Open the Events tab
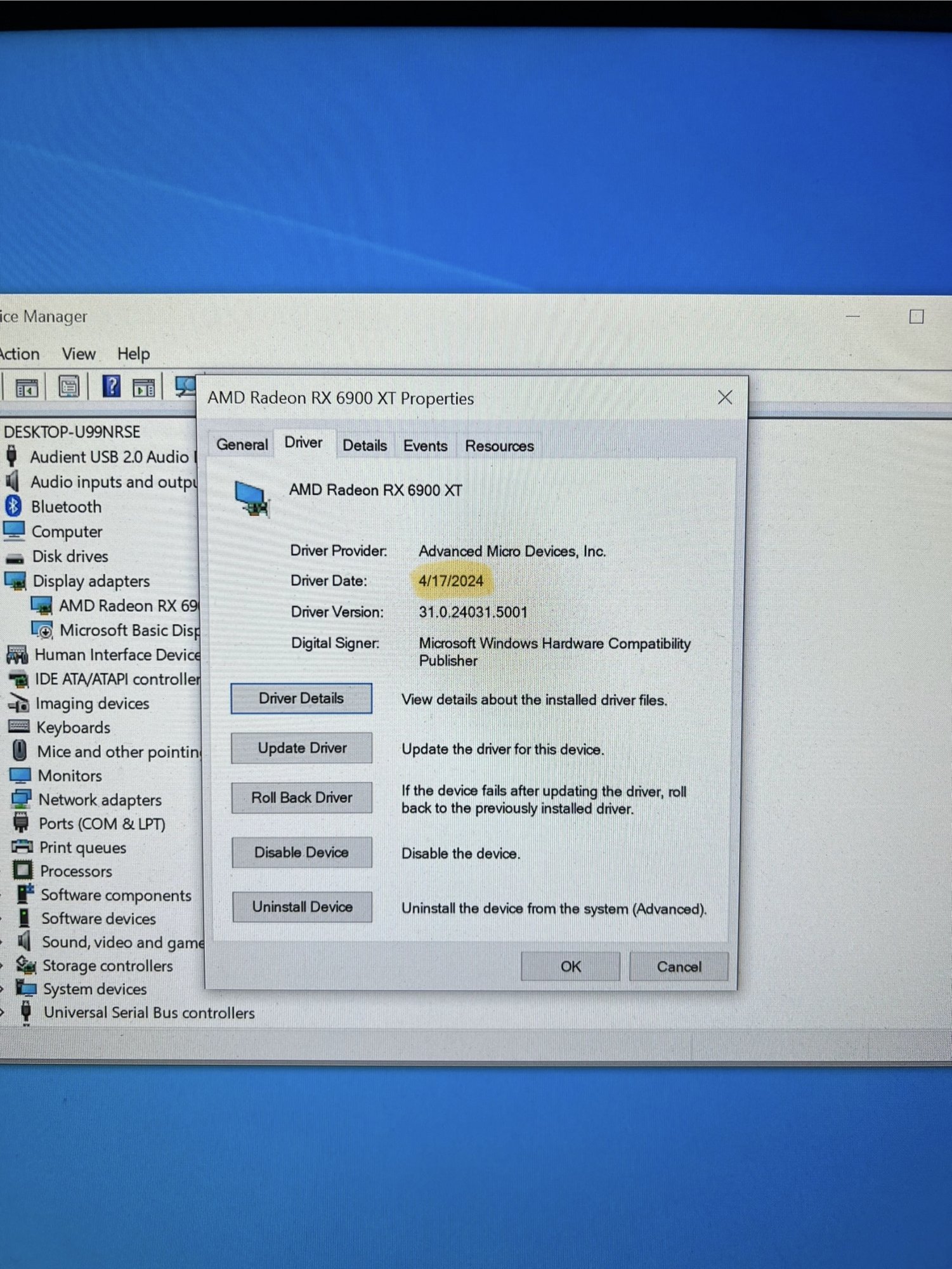Screen dimensions: 952x1269 pyautogui.click(x=425, y=445)
